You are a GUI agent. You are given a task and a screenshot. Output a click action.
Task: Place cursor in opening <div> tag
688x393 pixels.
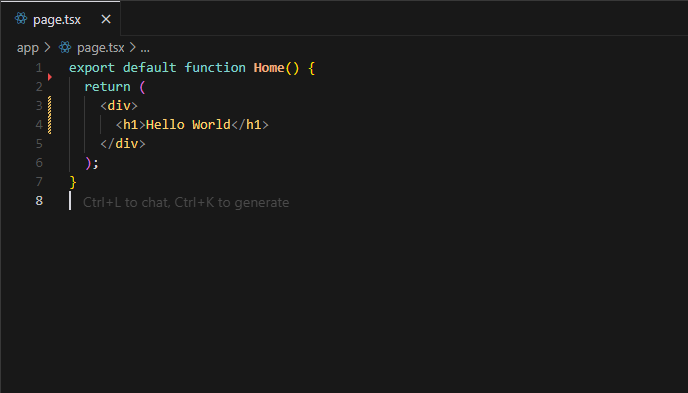tap(119, 106)
